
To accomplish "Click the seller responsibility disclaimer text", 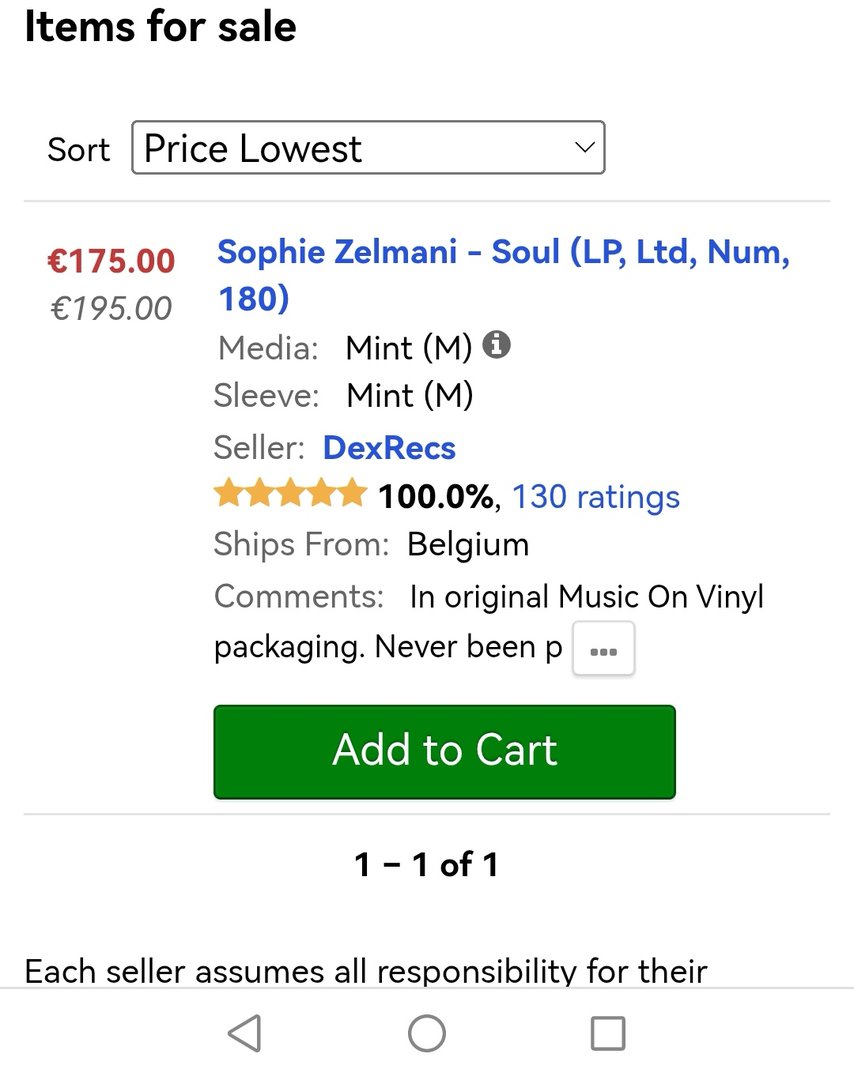I will 366,970.
